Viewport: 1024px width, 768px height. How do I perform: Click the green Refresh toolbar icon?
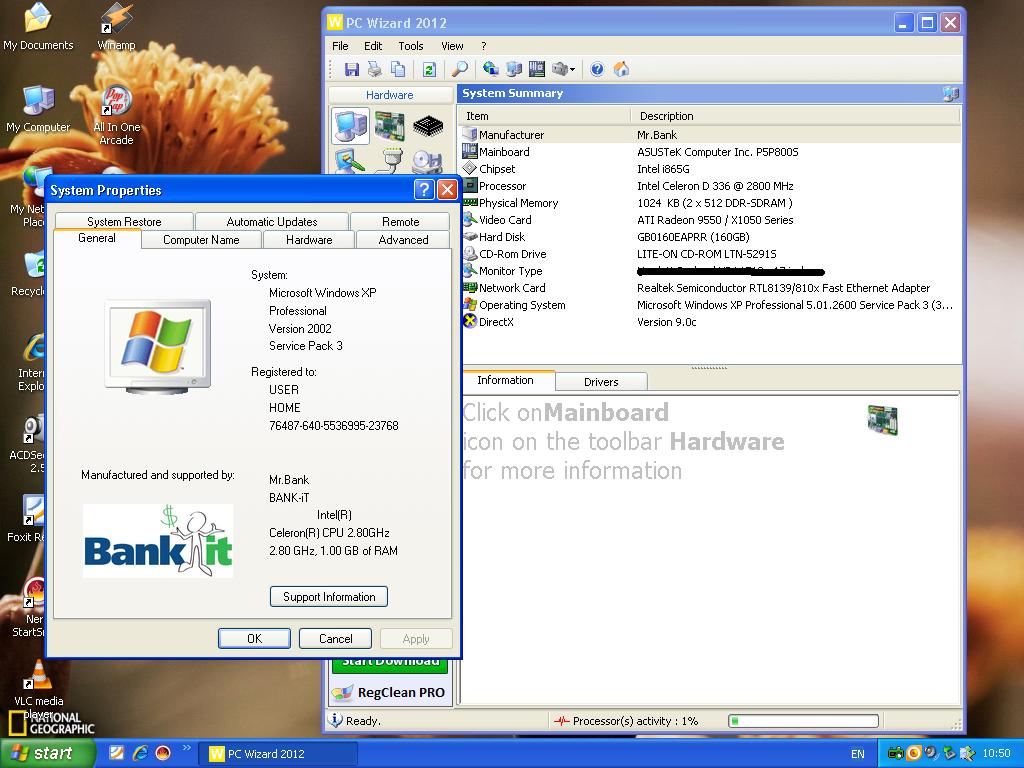coord(429,69)
